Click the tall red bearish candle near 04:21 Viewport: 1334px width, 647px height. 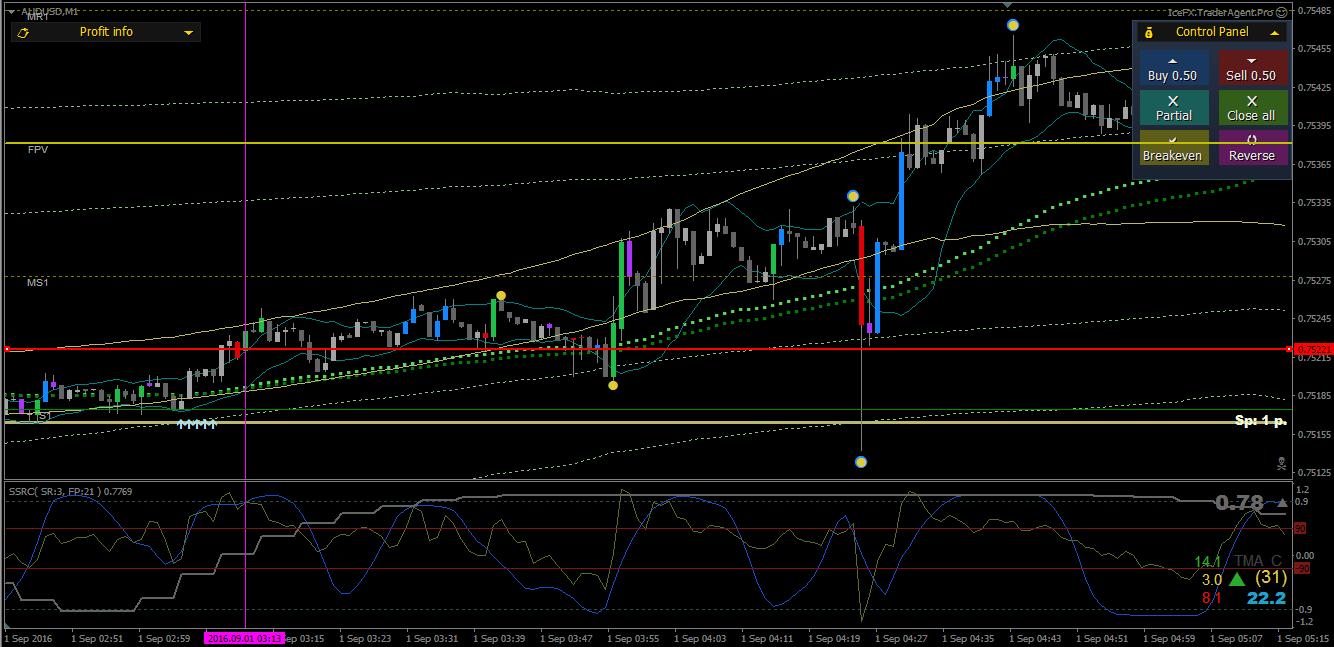pos(861,275)
